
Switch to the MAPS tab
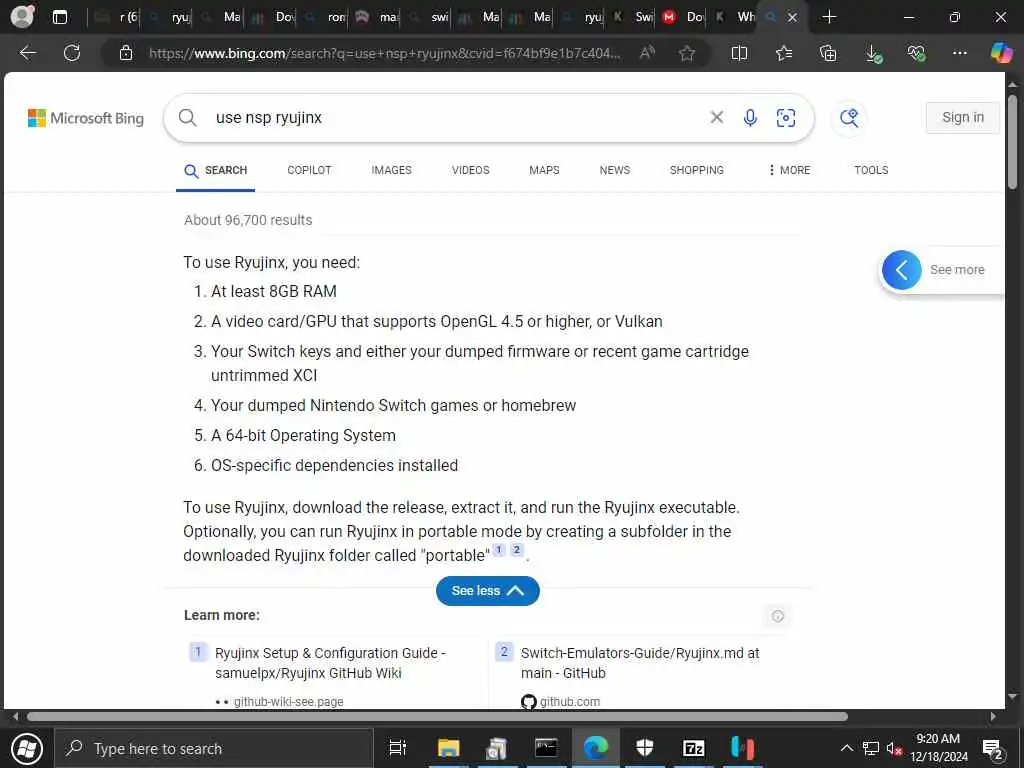(x=544, y=170)
